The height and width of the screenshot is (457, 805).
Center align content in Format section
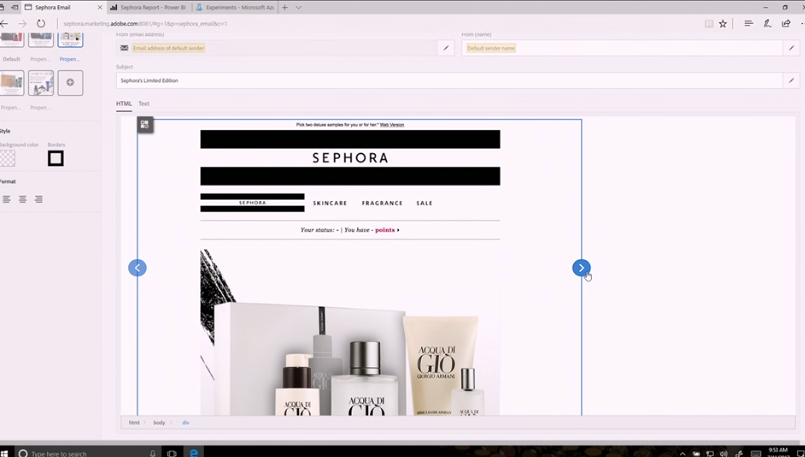click(23, 199)
